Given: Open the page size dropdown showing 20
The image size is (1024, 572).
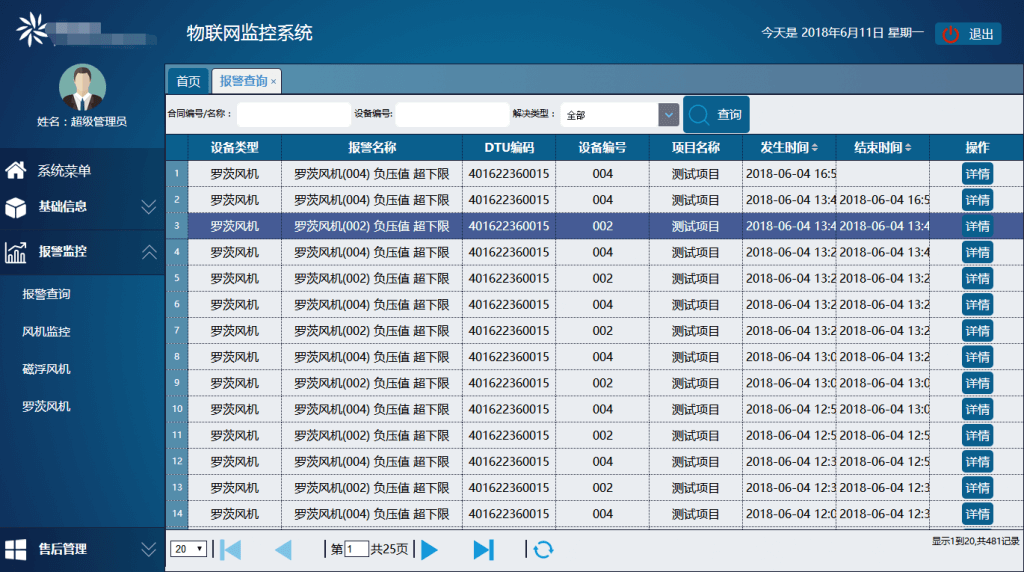Looking at the screenshot, I should 189,549.
